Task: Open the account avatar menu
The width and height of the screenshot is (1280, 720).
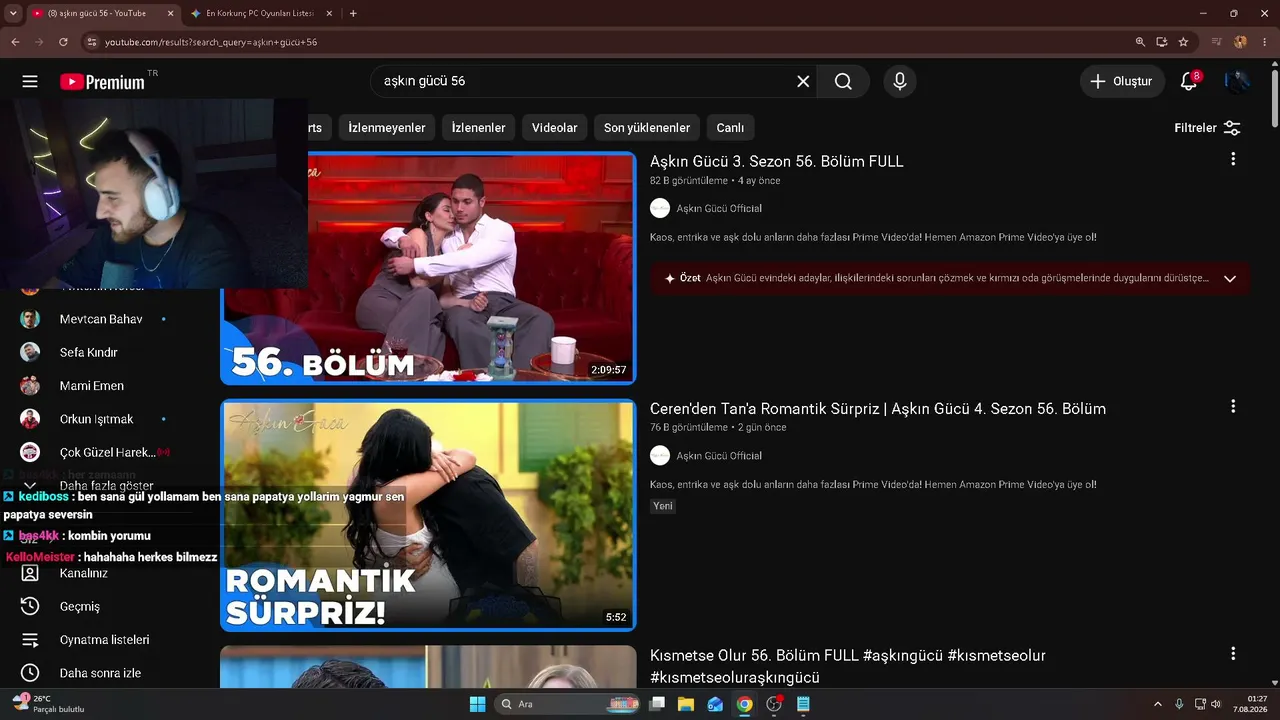Action: coord(1237,81)
